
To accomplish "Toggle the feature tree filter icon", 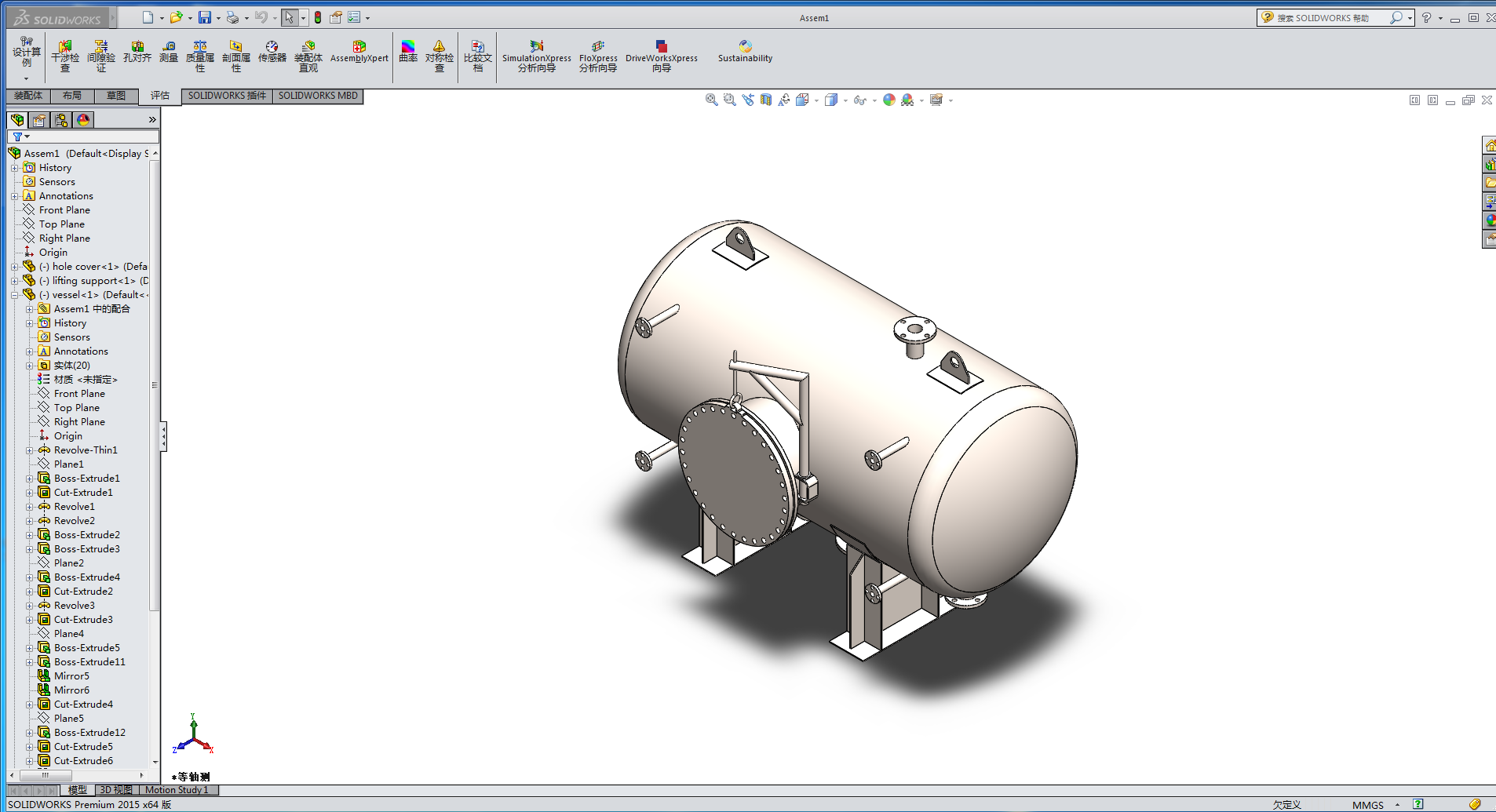I will click(x=18, y=137).
